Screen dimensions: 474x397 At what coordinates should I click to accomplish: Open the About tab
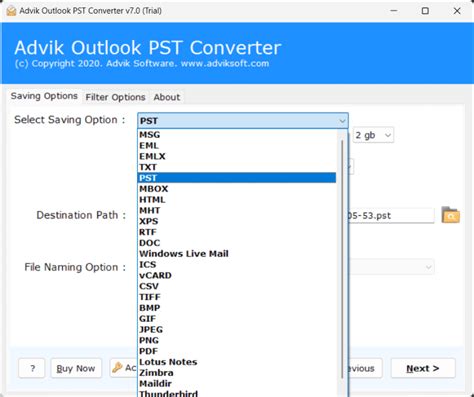(166, 97)
